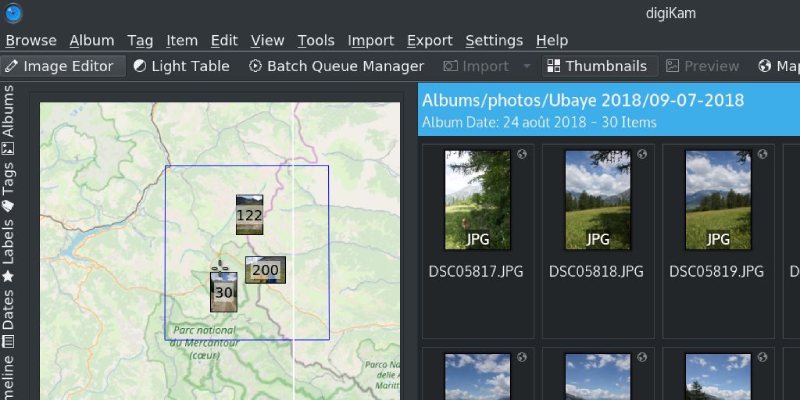Viewport: 800px width, 400px height.
Task: Click the geolocation globe icon on DSC05819.JPG
Action: pos(763,154)
